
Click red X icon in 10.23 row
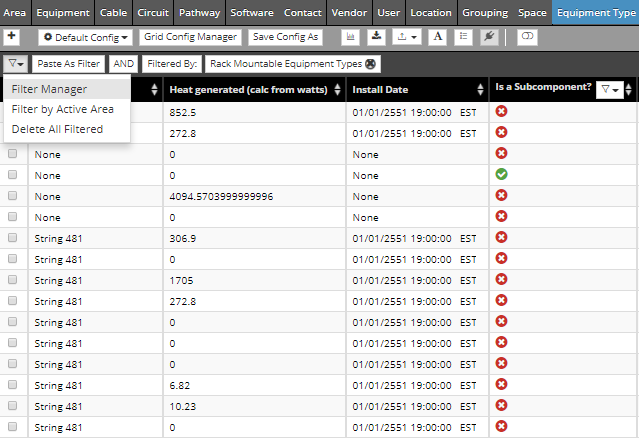(x=502, y=405)
